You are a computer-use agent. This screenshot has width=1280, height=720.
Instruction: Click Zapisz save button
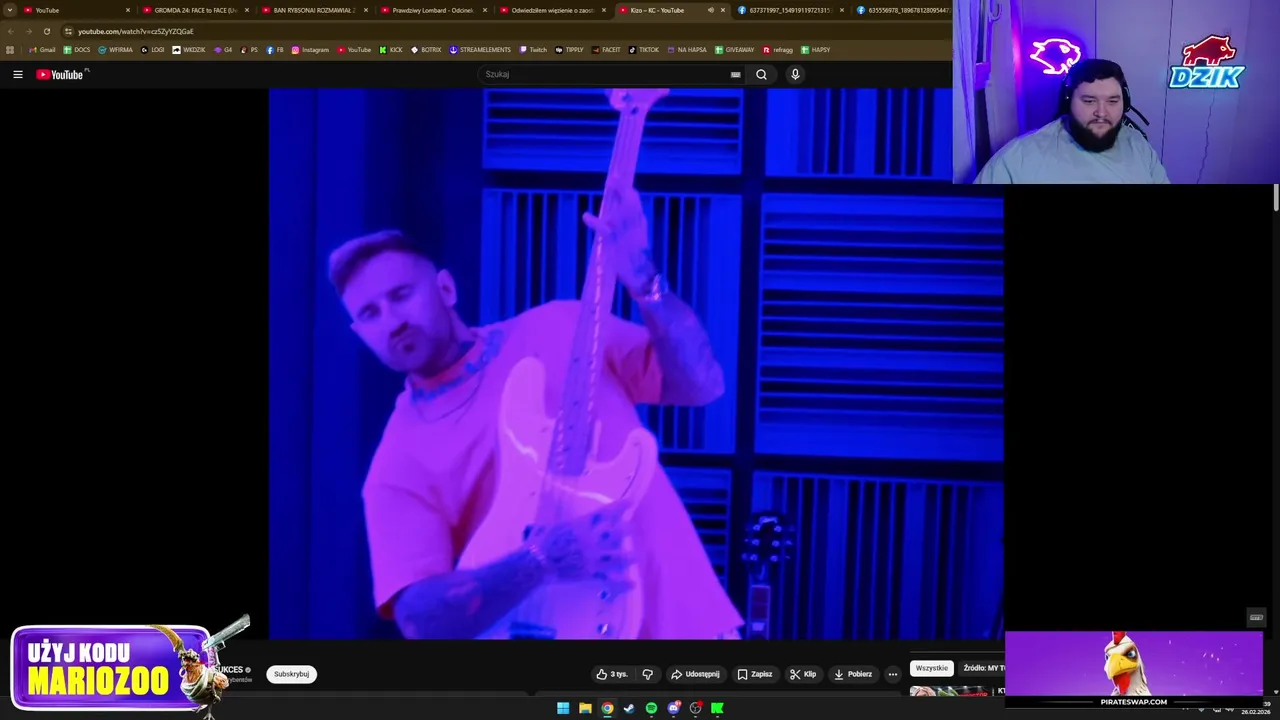pyautogui.click(x=755, y=674)
